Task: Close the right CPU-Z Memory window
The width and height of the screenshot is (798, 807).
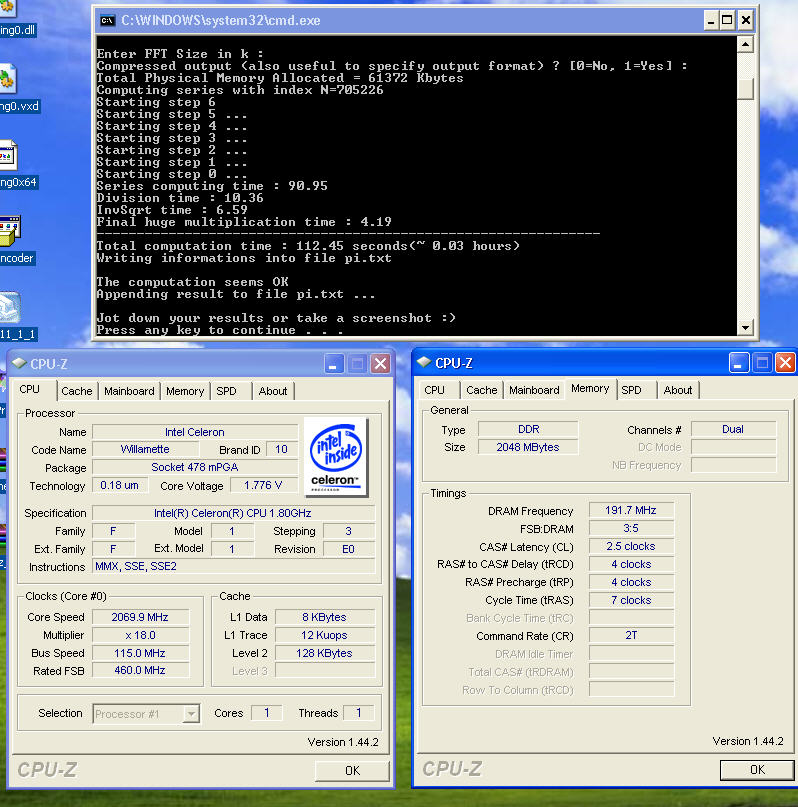Action: pyautogui.click(x=786, y=363)
